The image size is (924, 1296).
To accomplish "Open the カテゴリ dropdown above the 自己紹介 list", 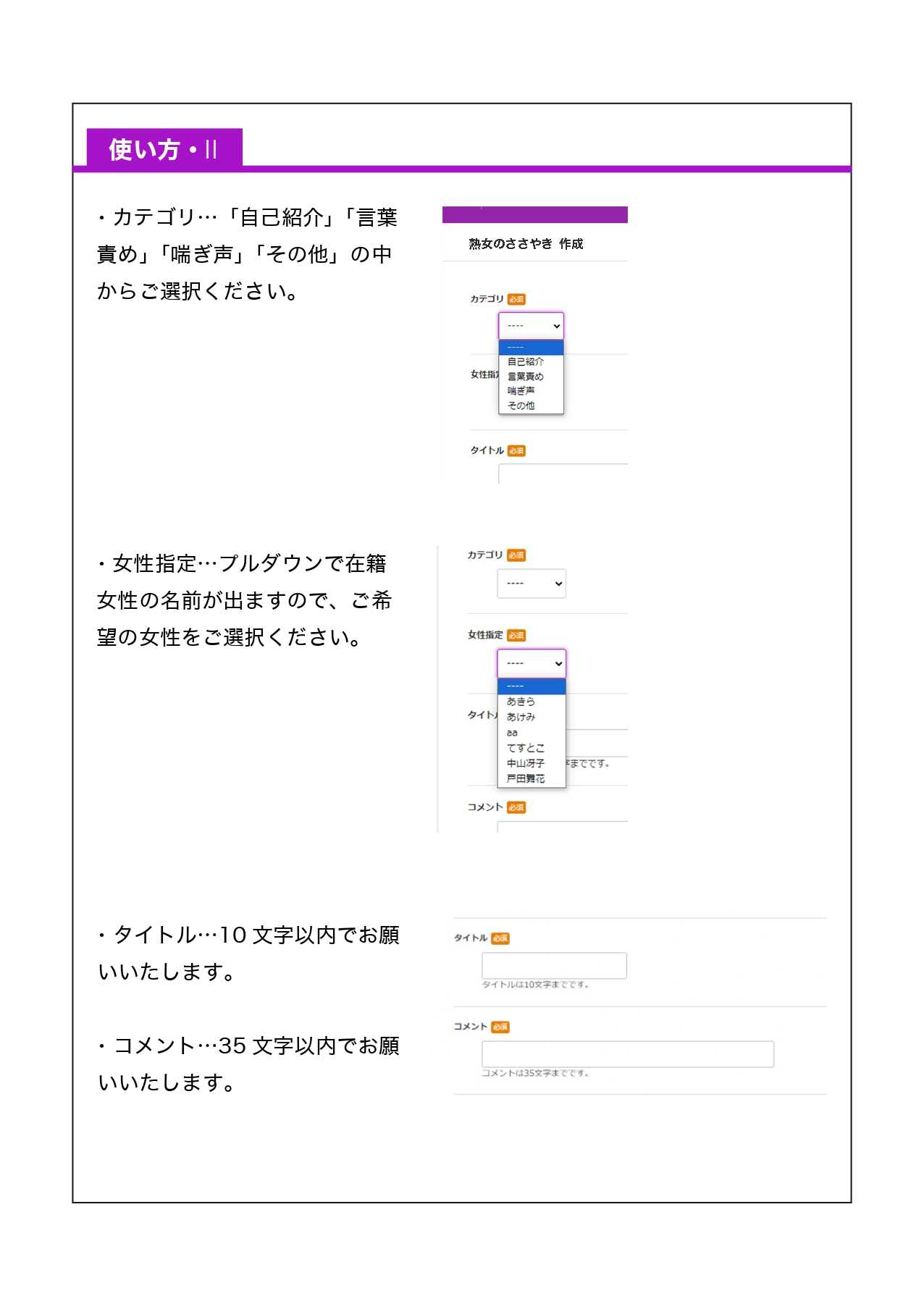I will pyautogui.click(x=531, y=326).
